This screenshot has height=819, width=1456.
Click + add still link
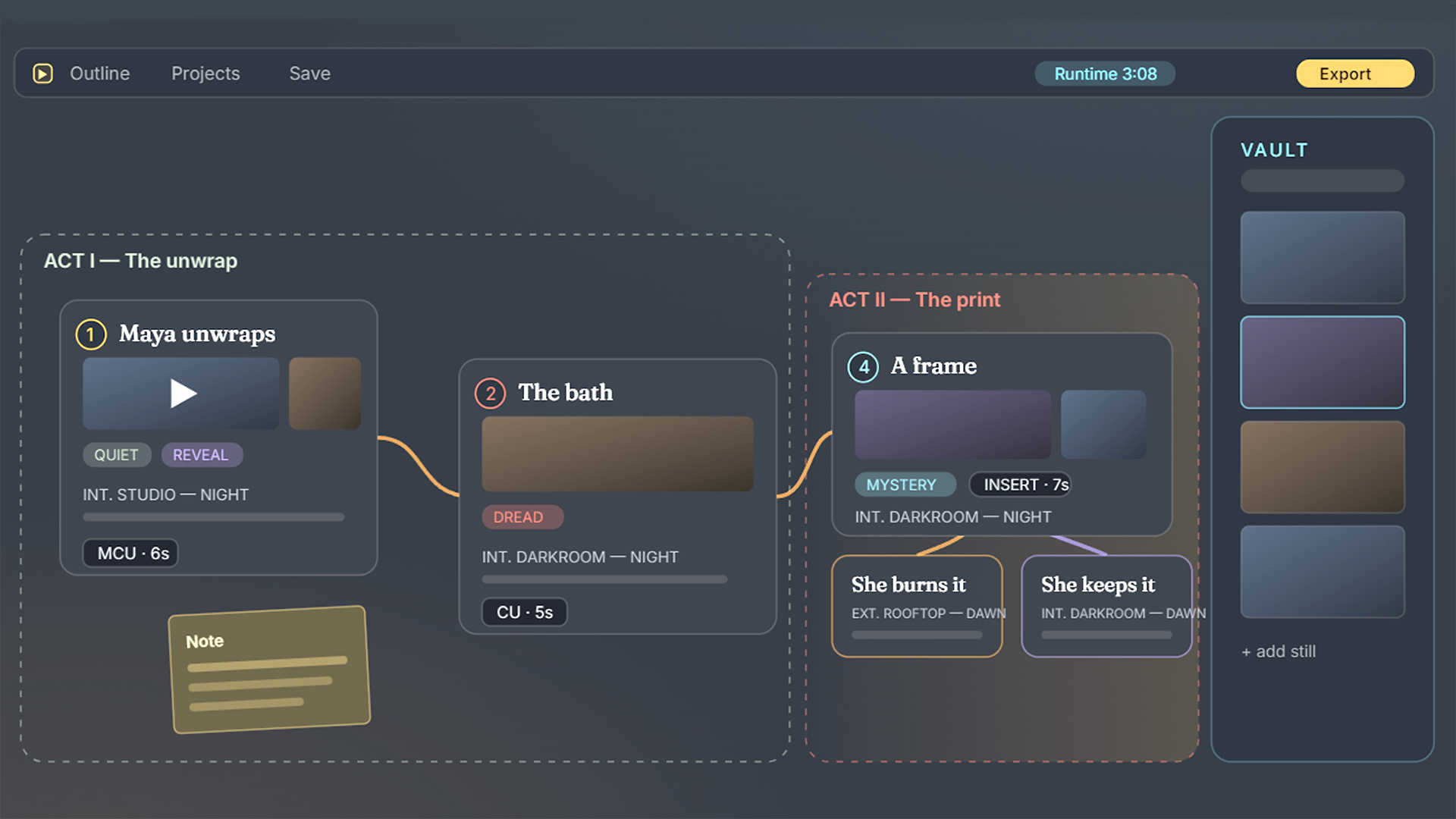pos(1279,651)
